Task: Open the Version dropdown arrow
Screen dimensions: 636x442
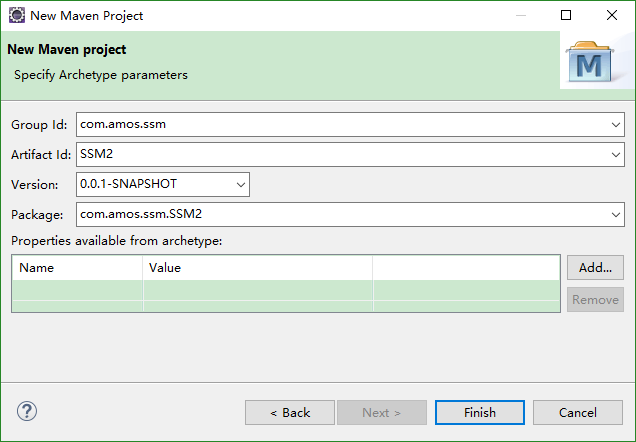Action: pyautogui.click(x=241, y=185)
